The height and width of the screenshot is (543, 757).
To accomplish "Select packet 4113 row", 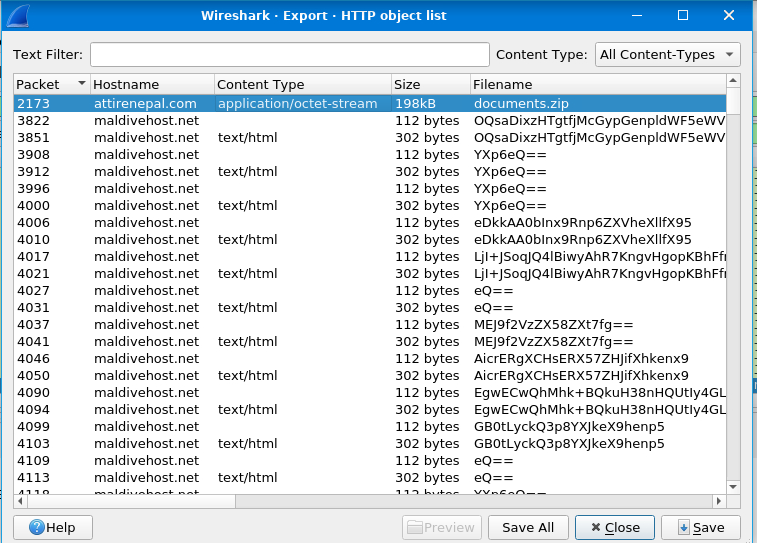I will pos(370,478).
